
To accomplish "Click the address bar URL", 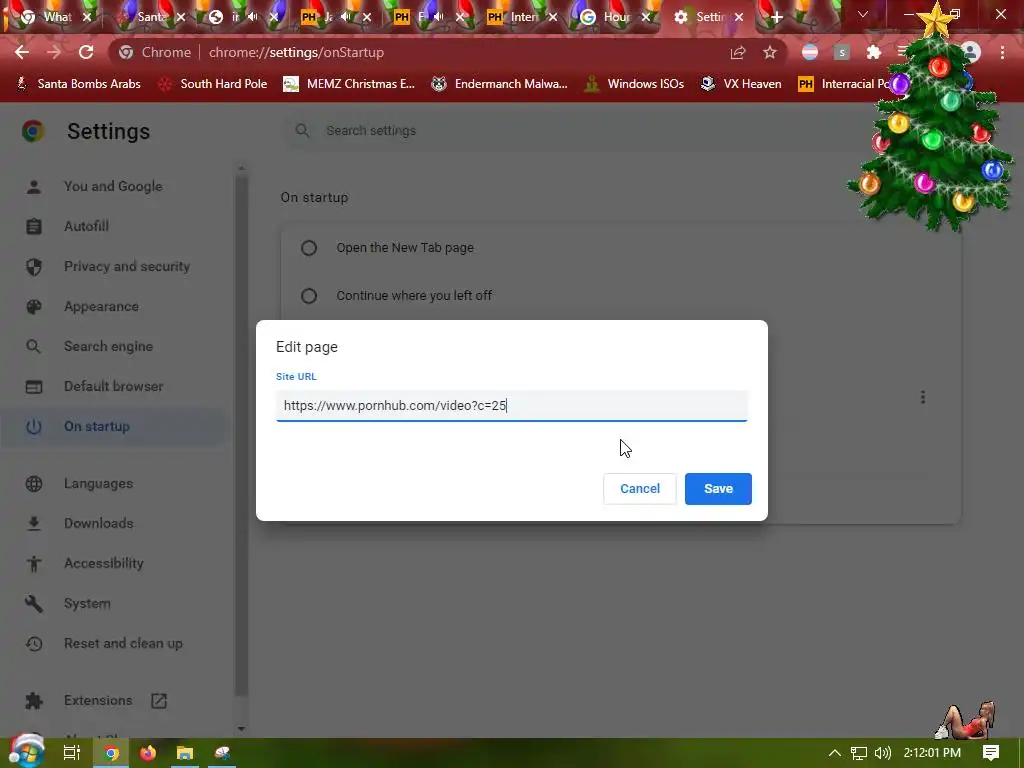I will 296,52.
